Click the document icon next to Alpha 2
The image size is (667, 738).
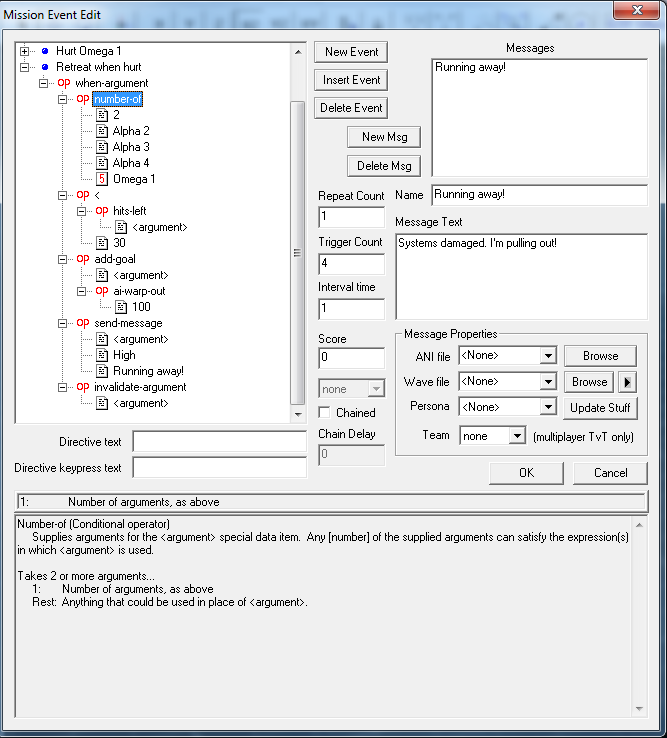[x=102, y=131]
